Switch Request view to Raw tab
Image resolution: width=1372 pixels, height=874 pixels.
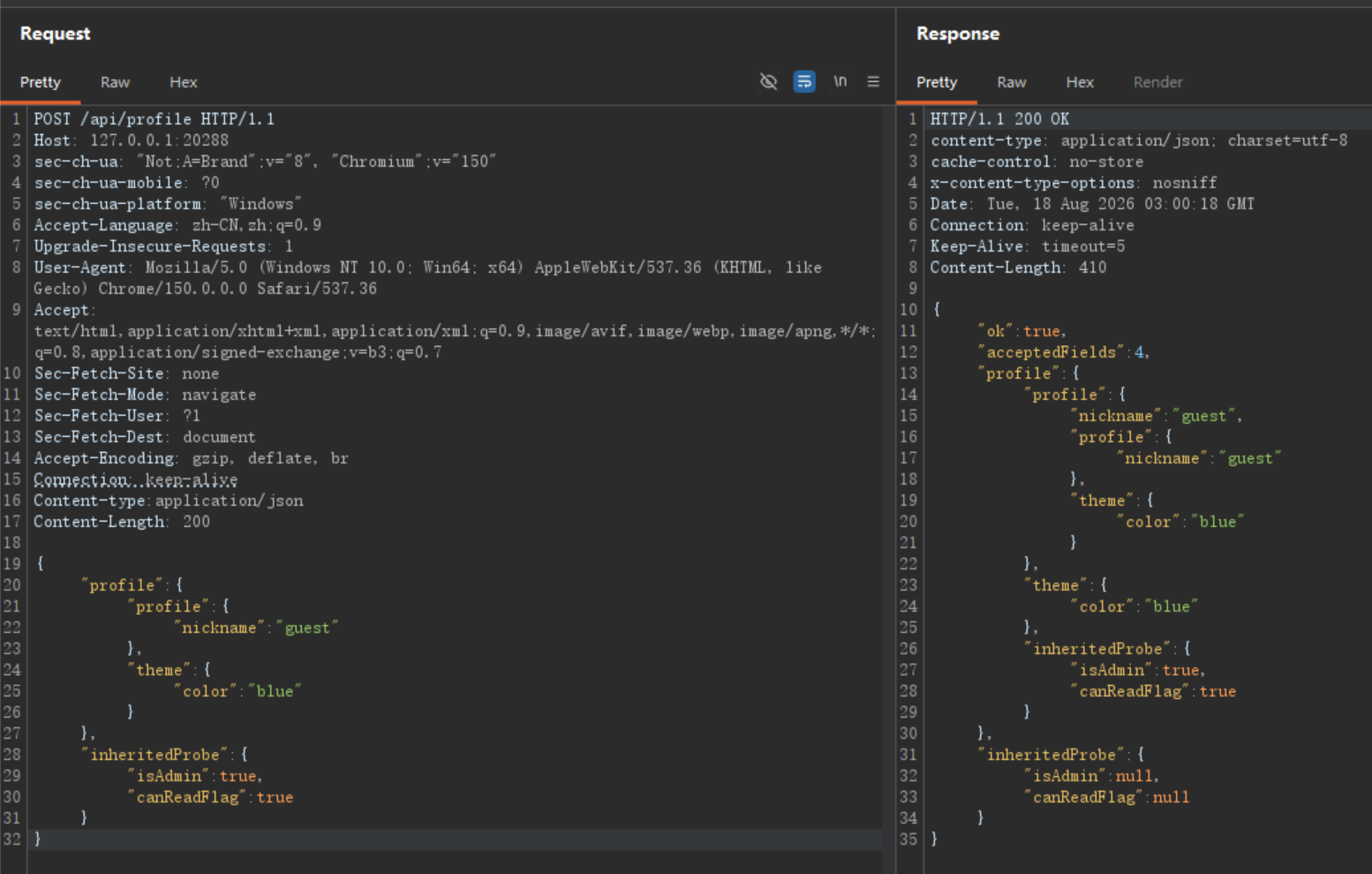(x=115, y=82)
